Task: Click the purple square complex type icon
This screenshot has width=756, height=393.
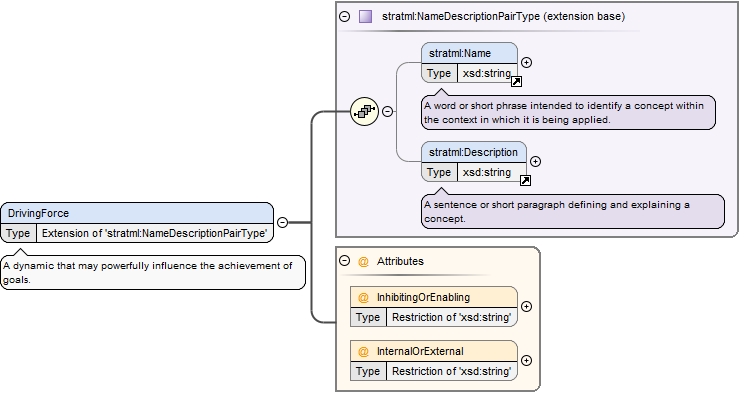Action: click(365, 16)
